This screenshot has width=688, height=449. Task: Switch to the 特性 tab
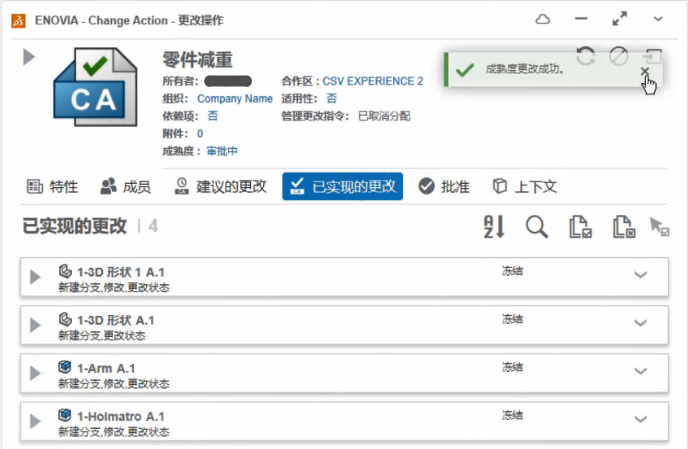point(52,187)
